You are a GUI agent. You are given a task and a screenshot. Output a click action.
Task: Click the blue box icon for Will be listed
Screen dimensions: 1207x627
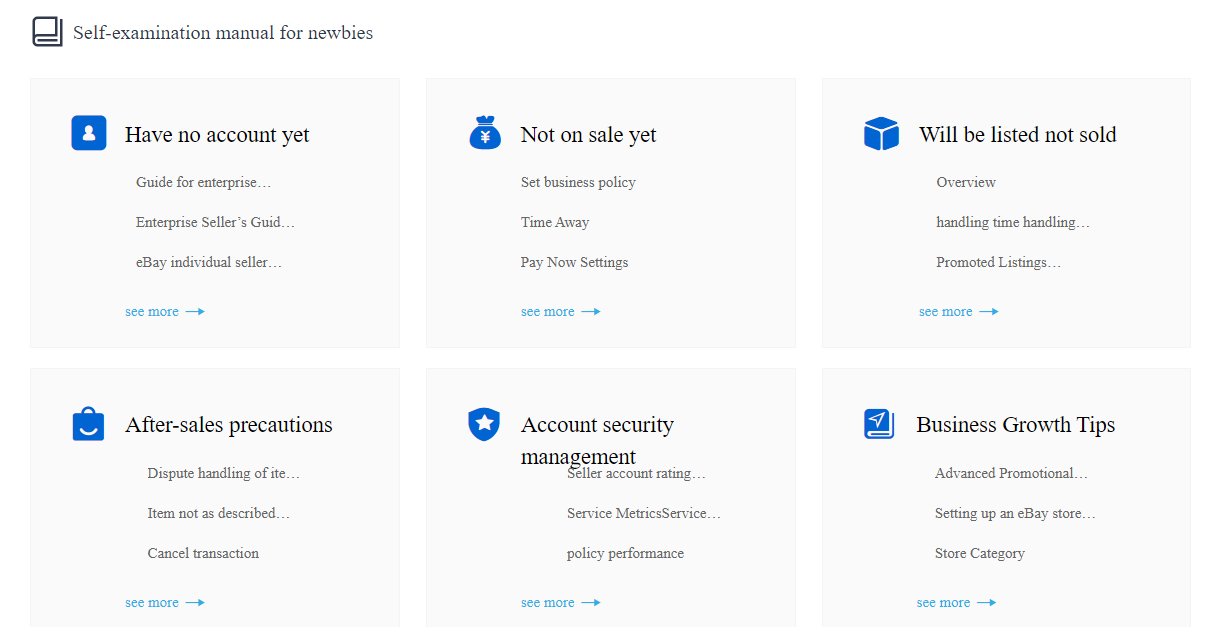(881, 134)
